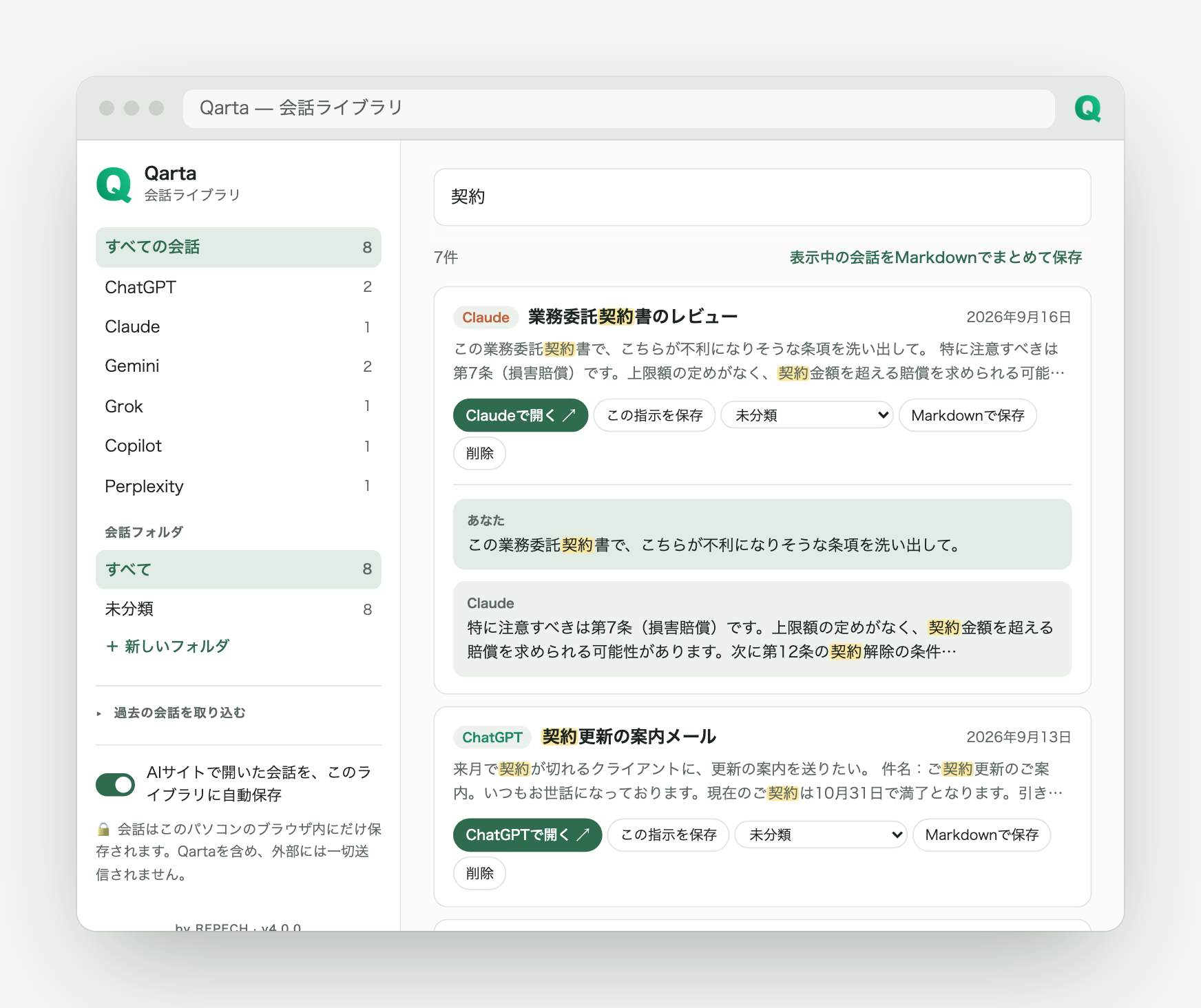The height and width of the screenshot is (1008, 1201).
Task: Click the Claude reply message bubble
Action: click(762, 629)
